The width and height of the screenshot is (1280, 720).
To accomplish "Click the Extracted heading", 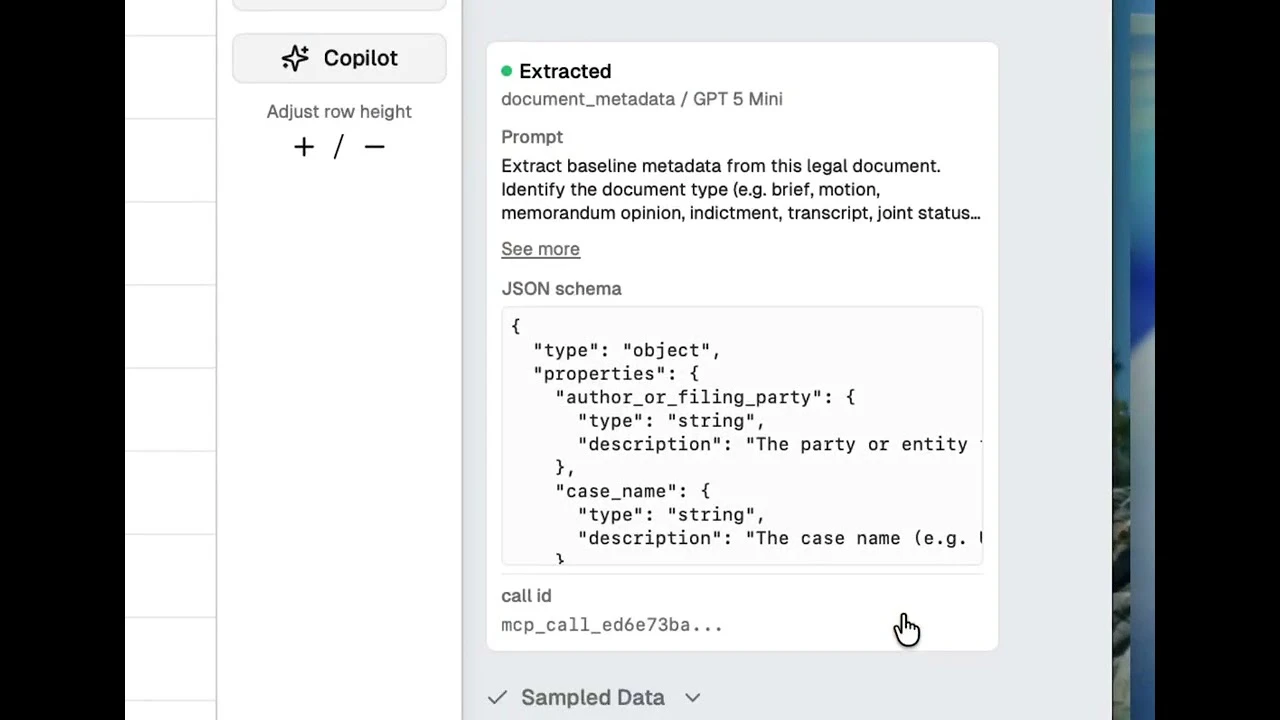I will coord(565,71).
